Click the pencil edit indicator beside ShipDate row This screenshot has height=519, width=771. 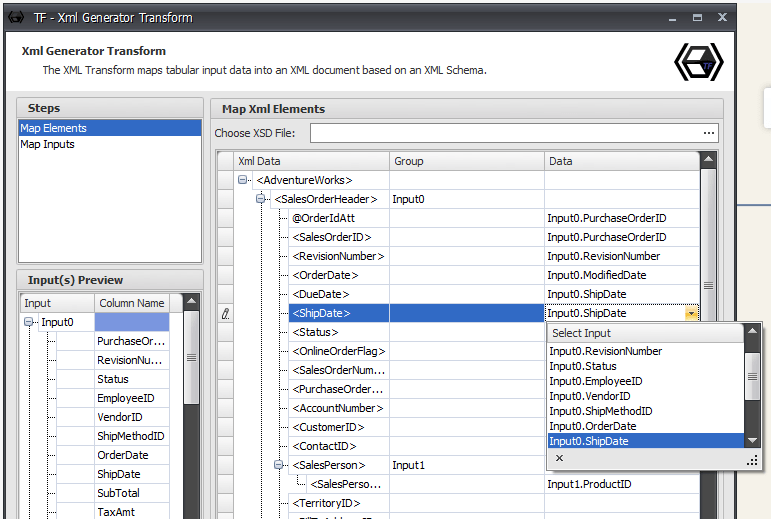point(225,314)
